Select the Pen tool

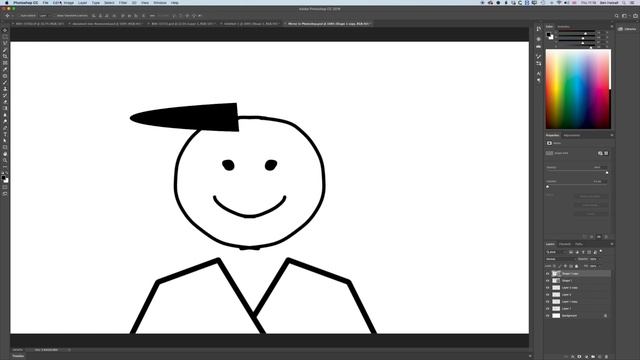click(5, 128)
